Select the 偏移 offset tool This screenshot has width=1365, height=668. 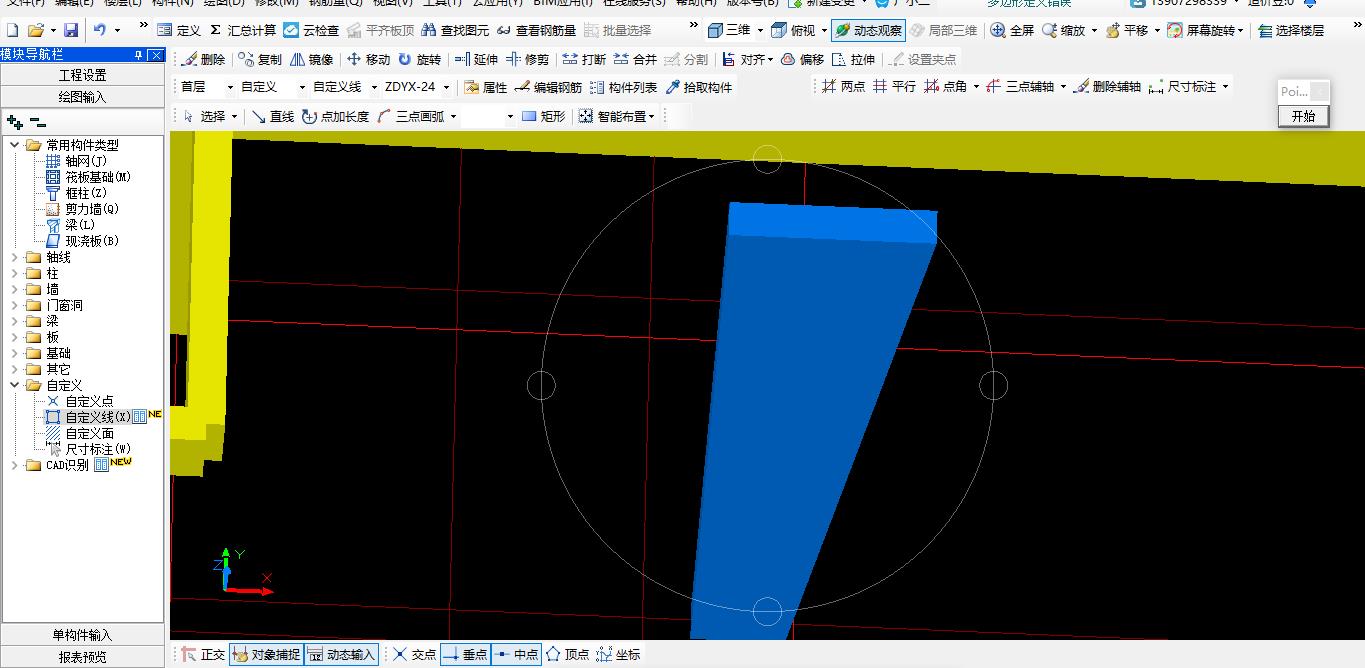[802, 59]
